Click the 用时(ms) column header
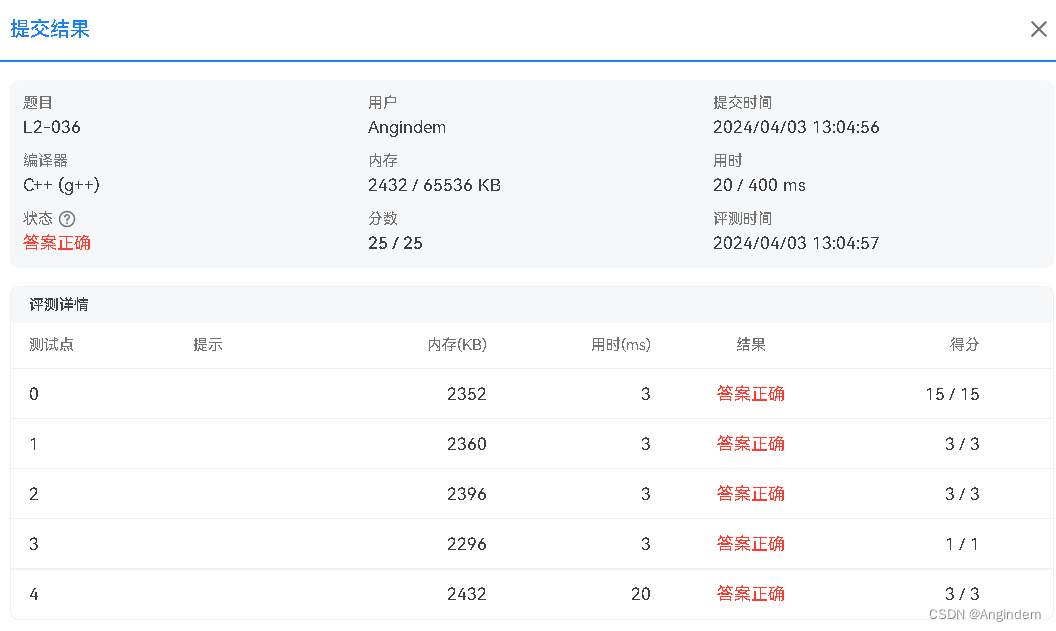Image resolution: width=1056 pixels, height=631 pixels. pyautogui.click(x=620, y=345)
